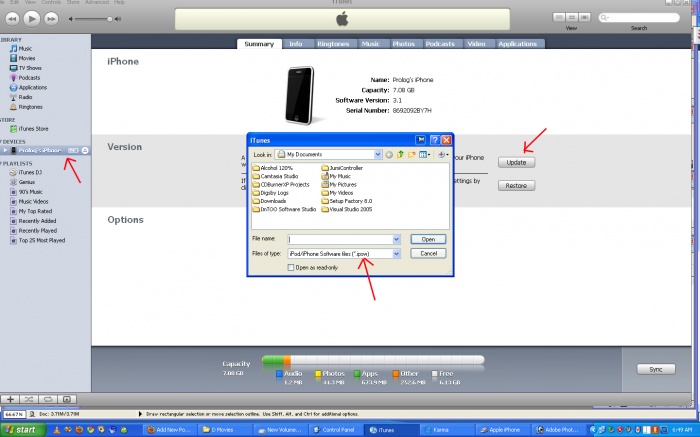Screen dimensions: 700x437
Task: Click Open in the file dialog
Action: pyautogui.click(x=428, y=239)
